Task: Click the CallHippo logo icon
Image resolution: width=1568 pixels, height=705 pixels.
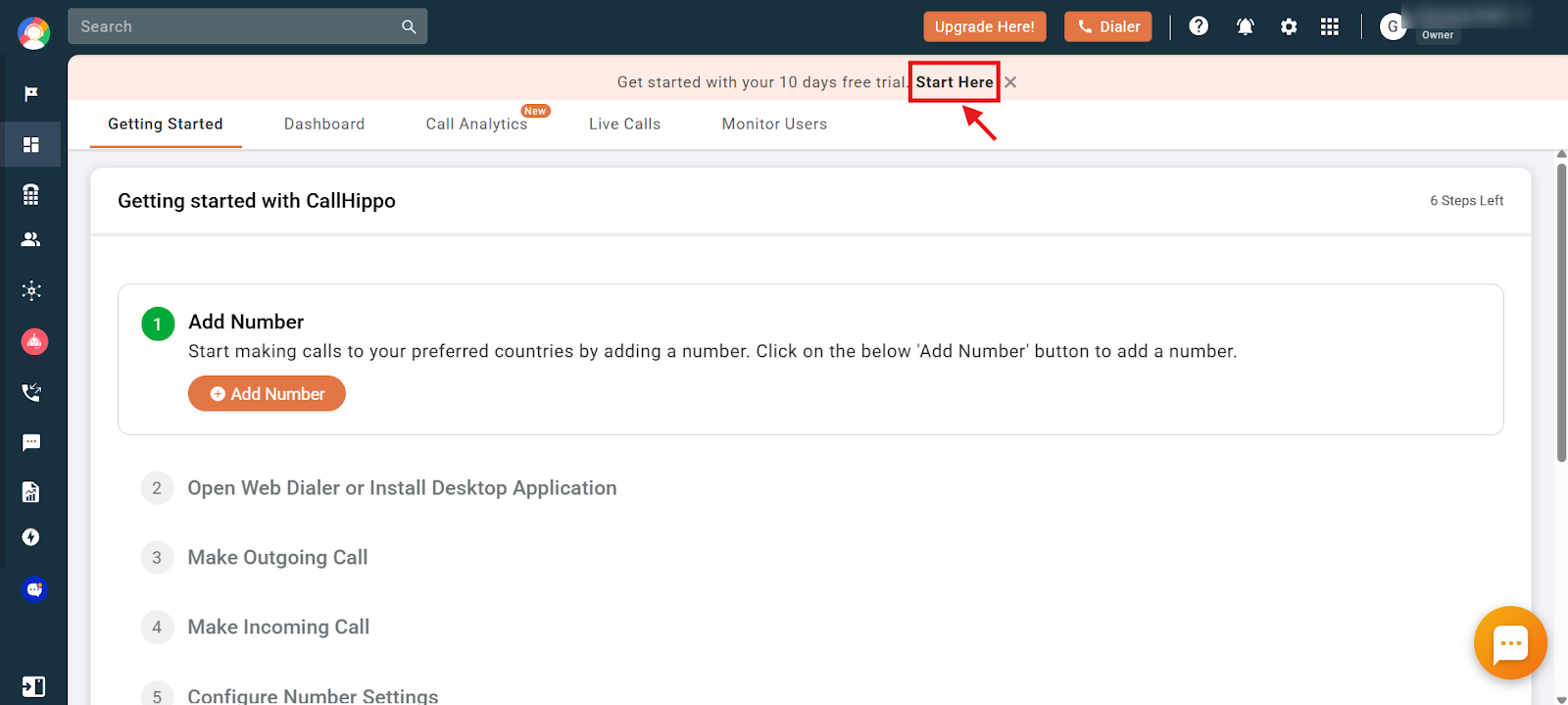Action: click(x=33, y=32)
